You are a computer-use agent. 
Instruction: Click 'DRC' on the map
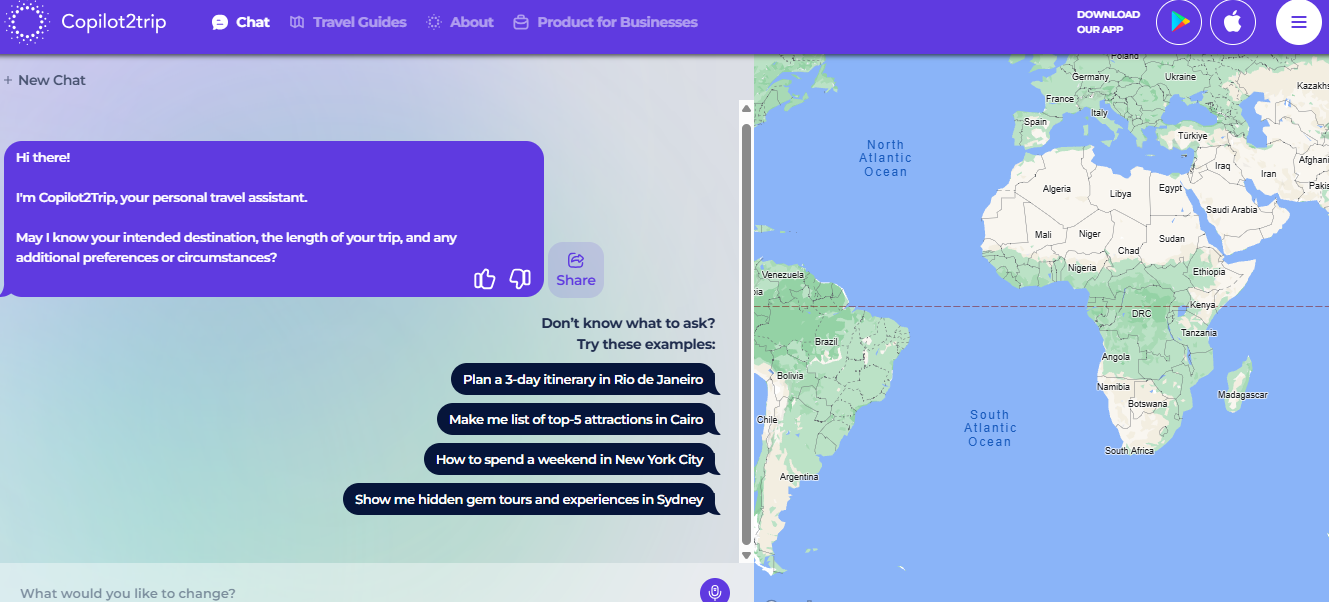[x=1141, y=313]
